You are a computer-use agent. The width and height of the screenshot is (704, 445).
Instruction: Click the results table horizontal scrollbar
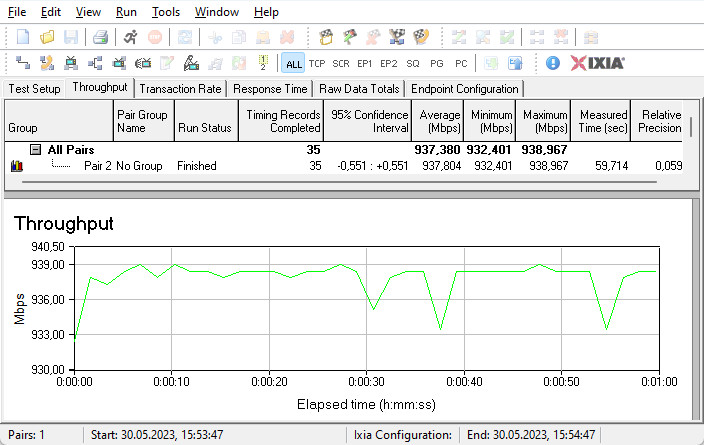(339, 182)
